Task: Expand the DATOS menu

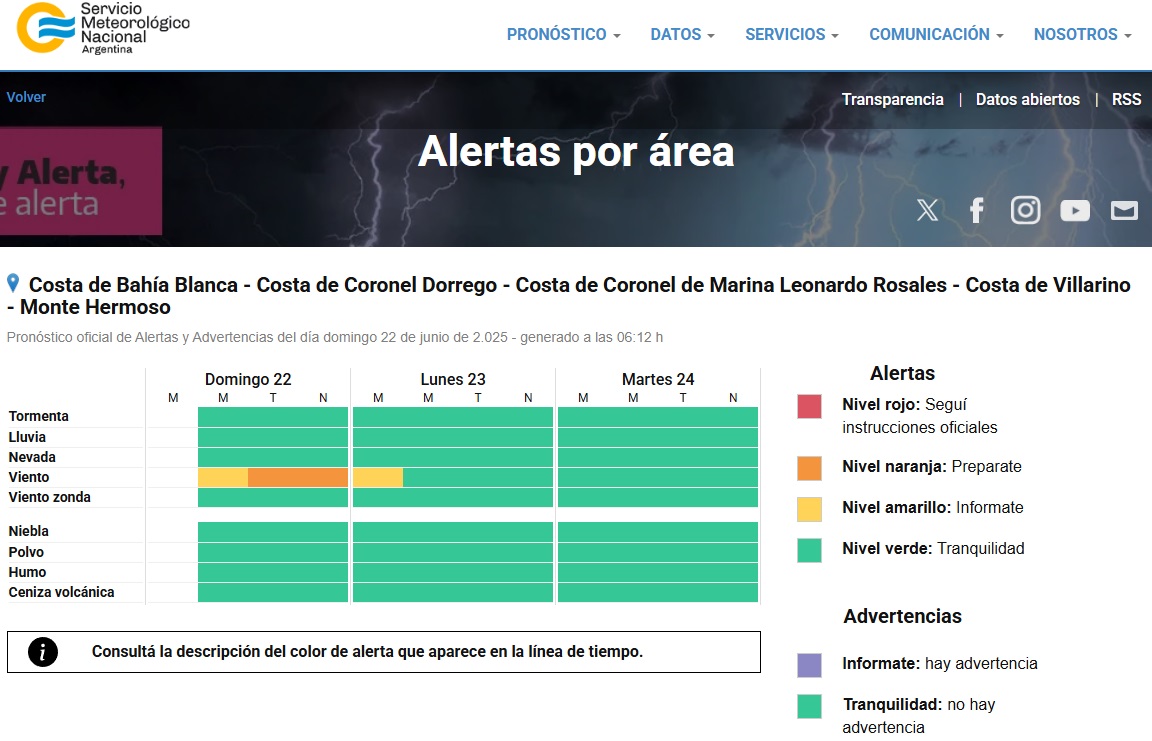Action: tap(683, 35)
